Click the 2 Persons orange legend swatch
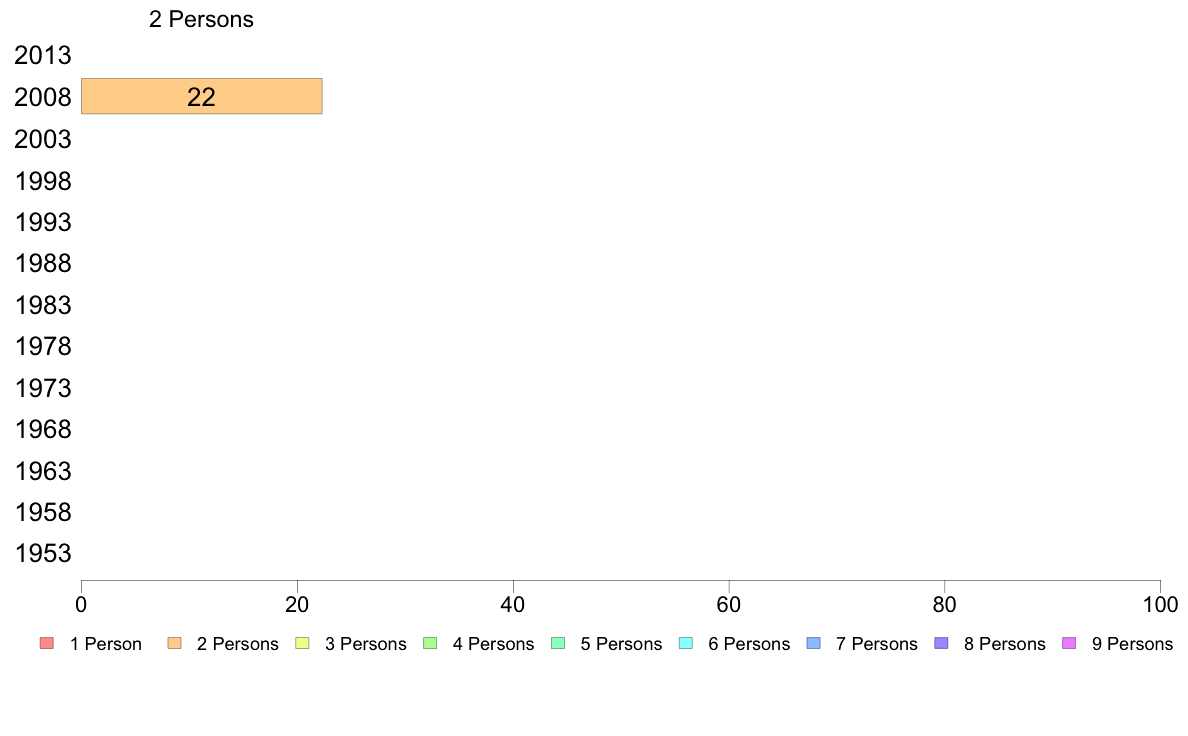The width and height of the screenshot is (1188, 736). click(174, 644)
